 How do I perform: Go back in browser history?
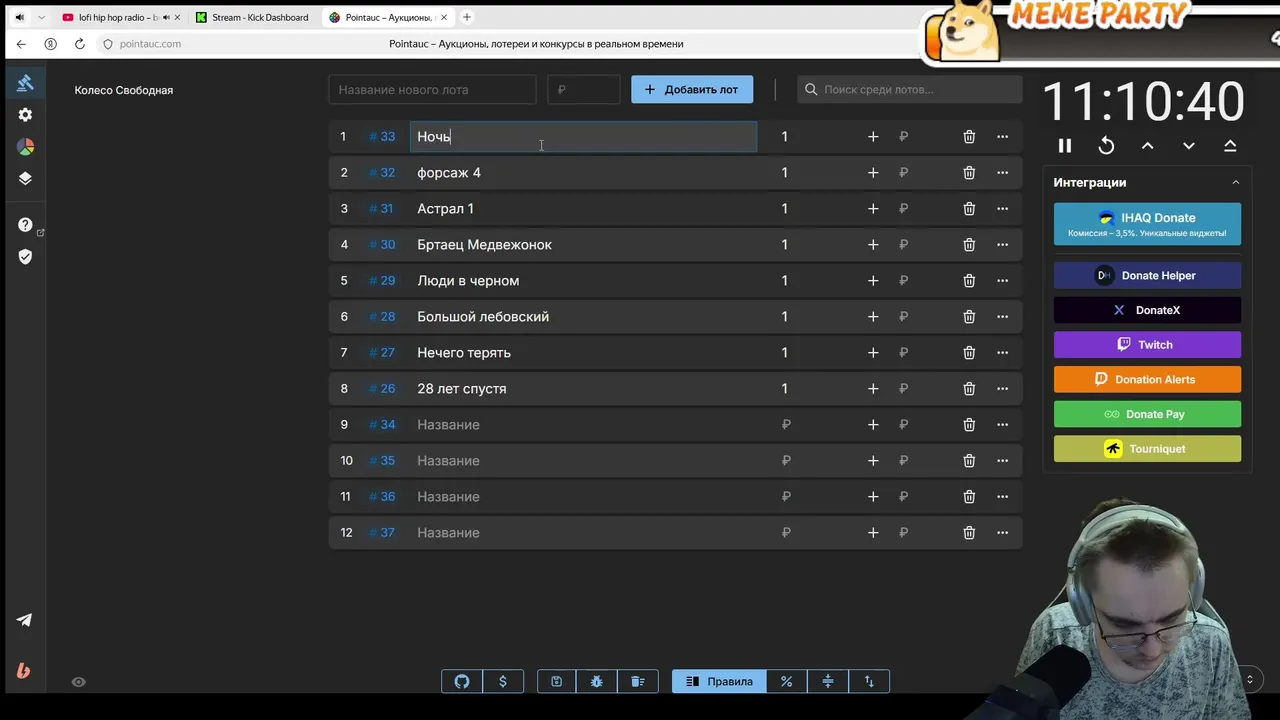[x=21, y=44]
